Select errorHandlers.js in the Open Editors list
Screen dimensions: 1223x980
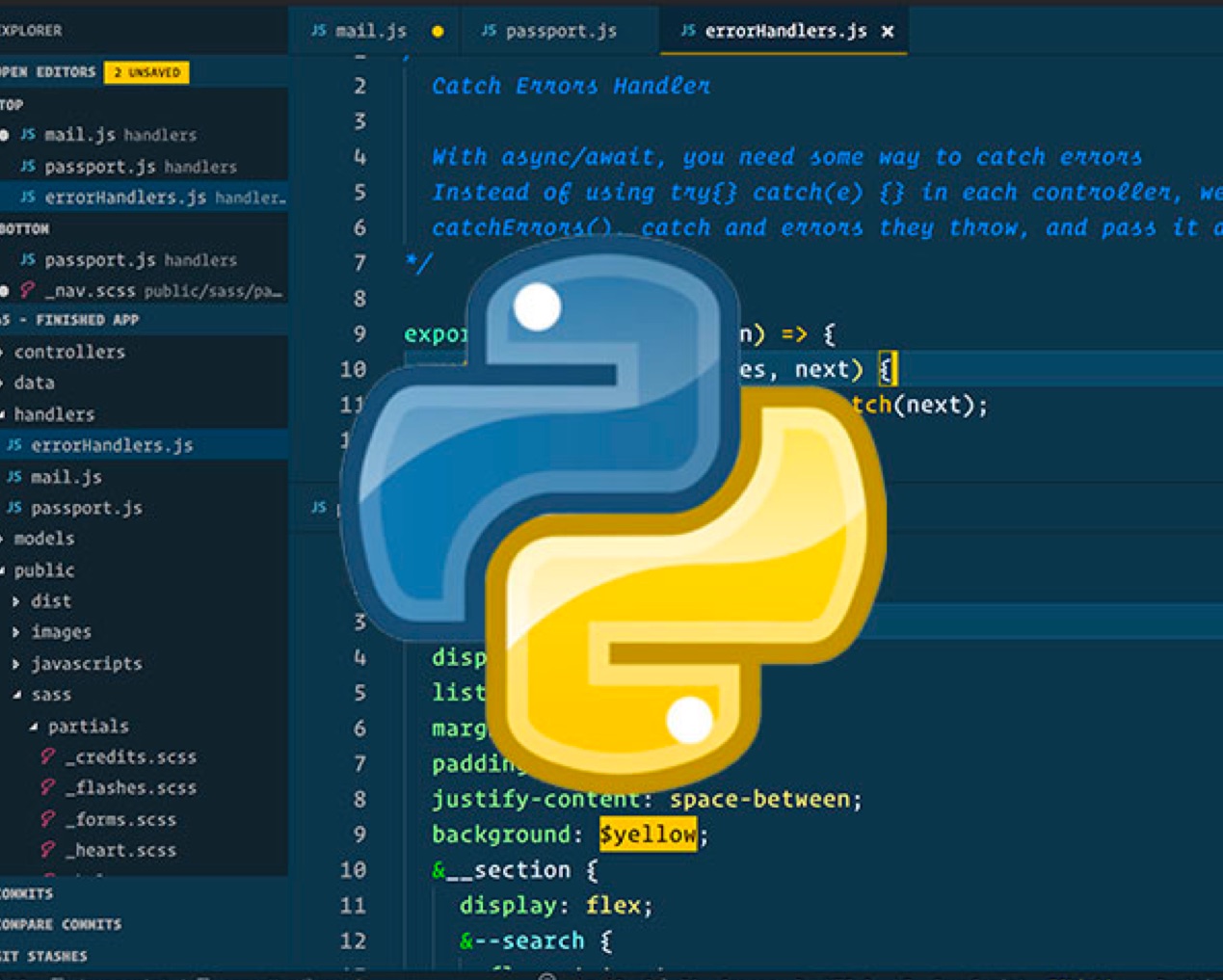pos(144,198)
